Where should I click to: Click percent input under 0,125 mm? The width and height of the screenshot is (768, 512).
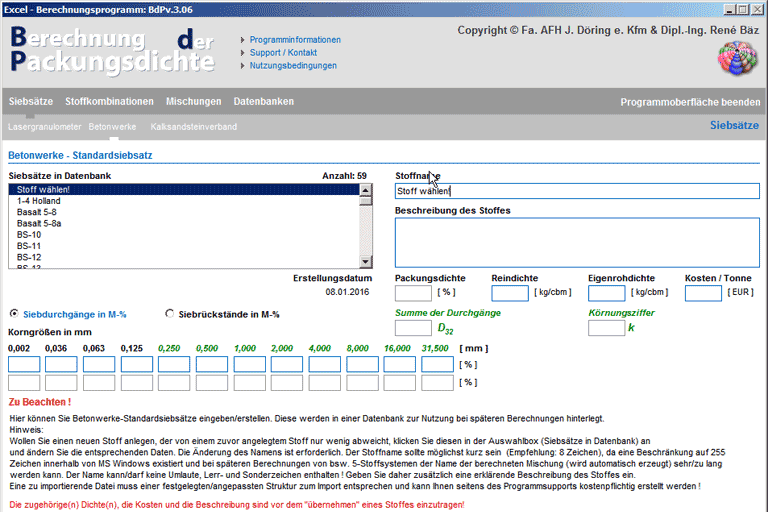tap(137, 365)
